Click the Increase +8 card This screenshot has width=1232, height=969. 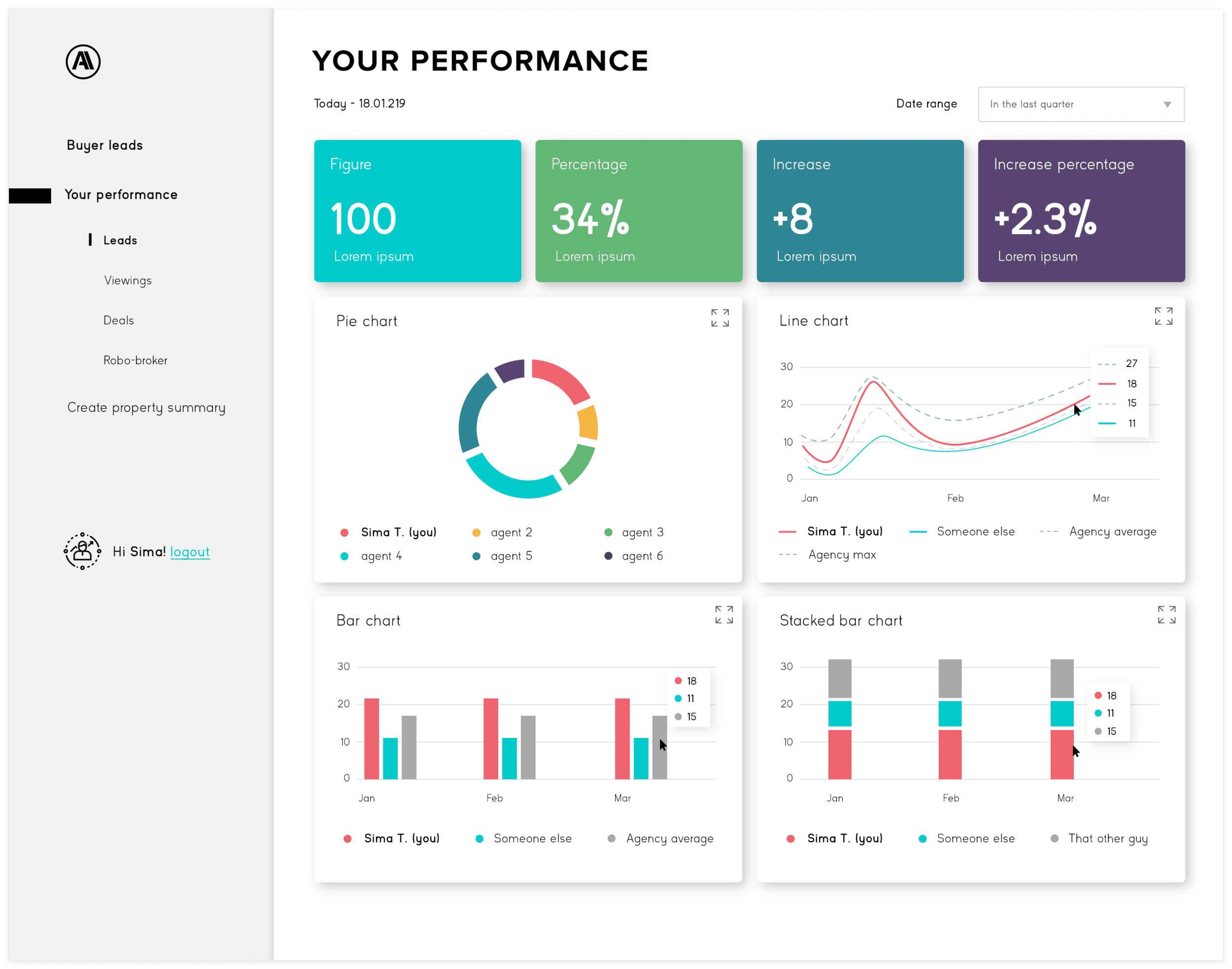[x=860, y=211]
